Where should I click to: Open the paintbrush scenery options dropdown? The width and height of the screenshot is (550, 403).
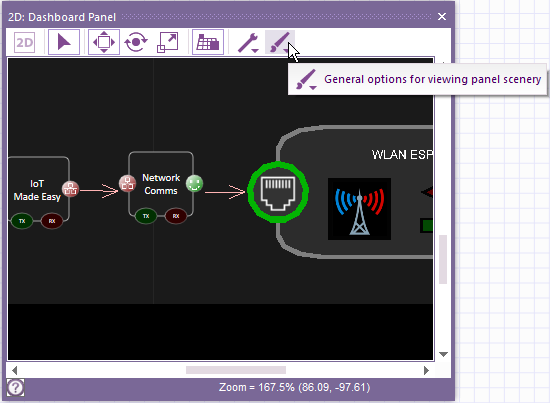pyautogui.click(x=280, y=42)
